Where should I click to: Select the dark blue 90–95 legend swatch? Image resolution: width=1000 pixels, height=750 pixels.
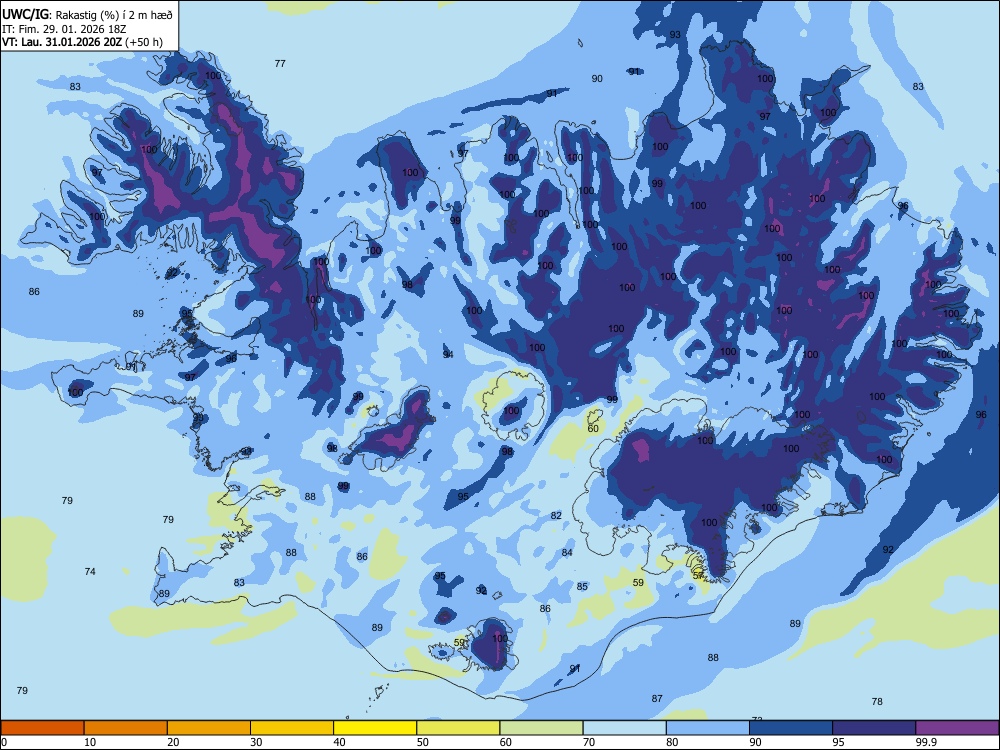tap(791, 728)
